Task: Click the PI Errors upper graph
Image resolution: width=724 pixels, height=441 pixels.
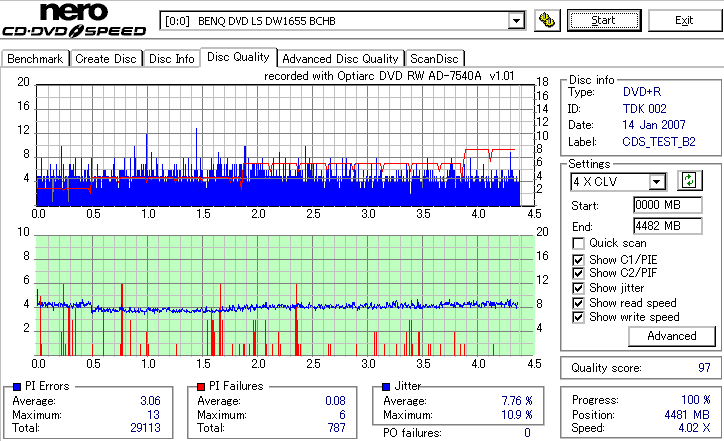Action: (285, 145)
